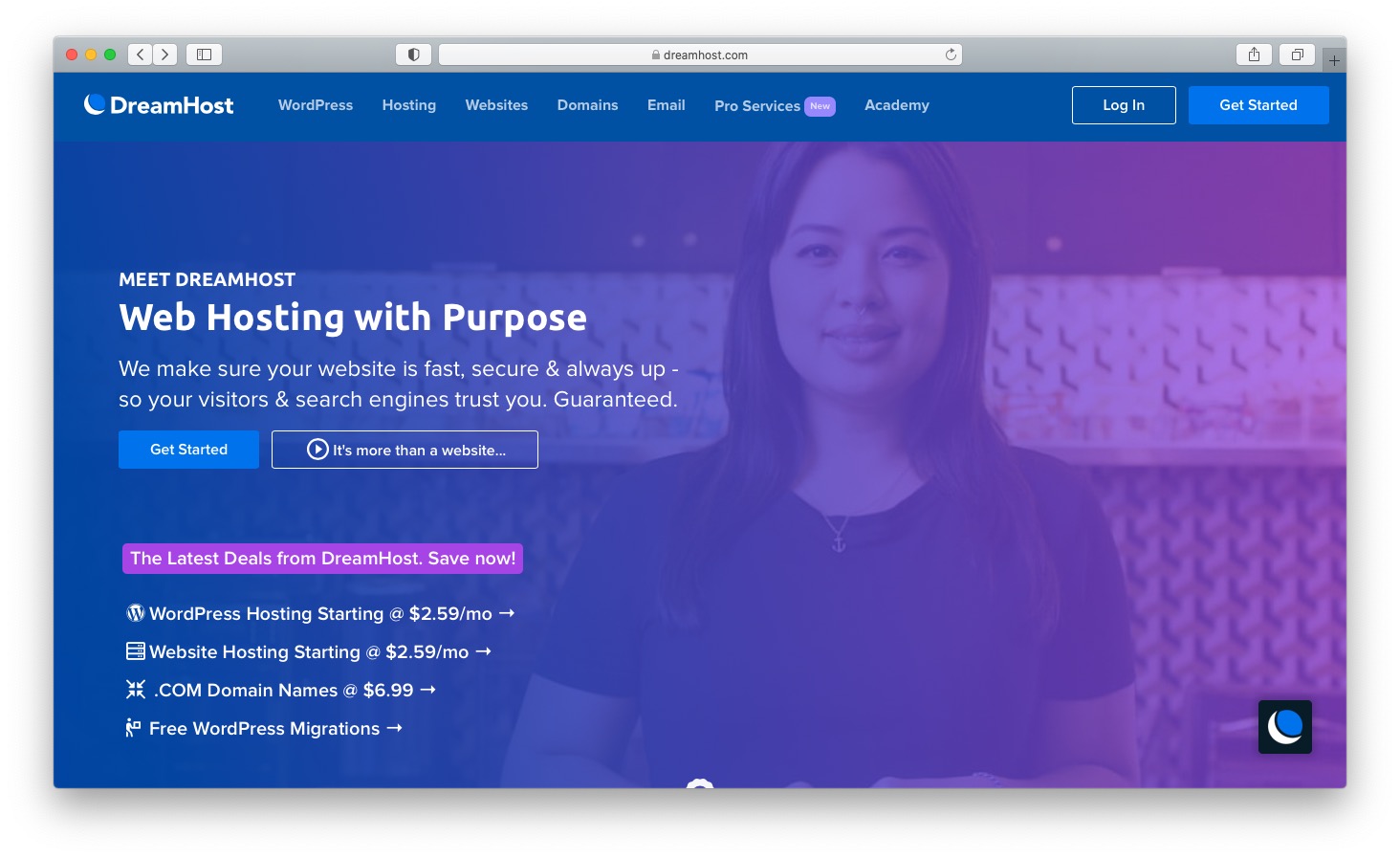Select Academy in the navigation bar

pyautogui.click(x=896, y=105)
